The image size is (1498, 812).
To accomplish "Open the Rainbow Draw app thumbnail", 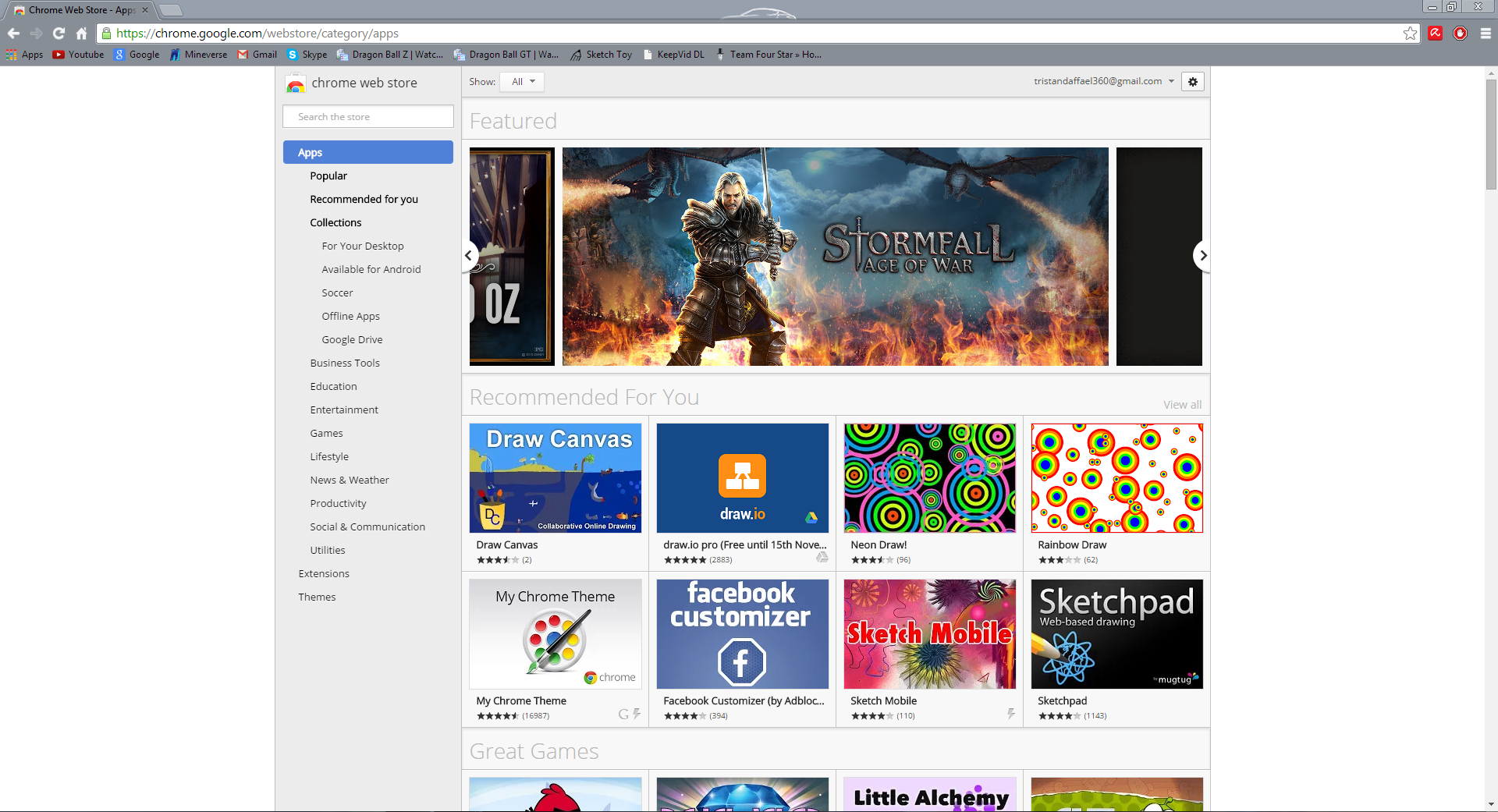I will (1117, 478).
